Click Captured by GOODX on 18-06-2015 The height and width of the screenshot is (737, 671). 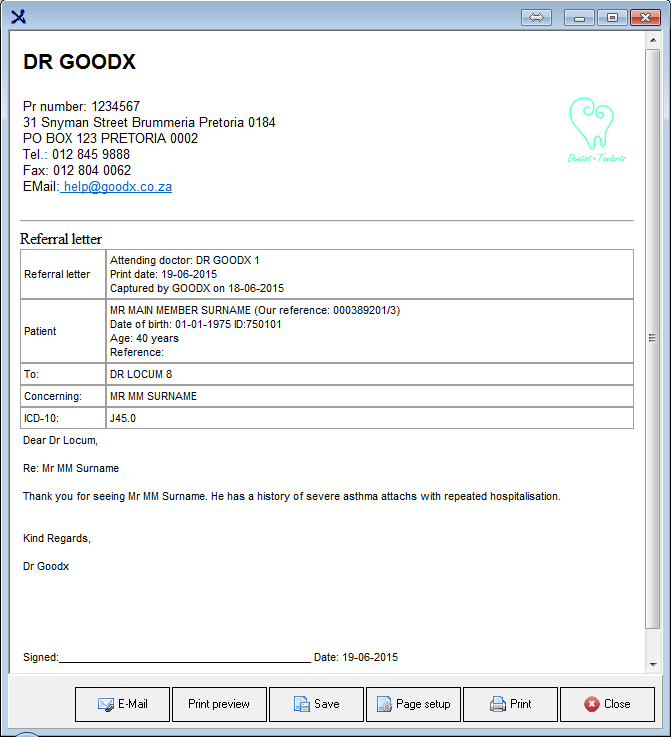pyautogui.click(x=197, y=289)
